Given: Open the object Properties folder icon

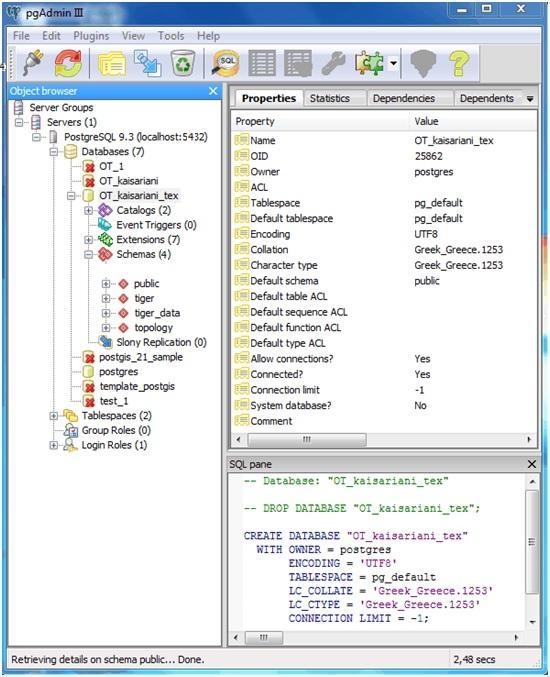Looking at the screenshot, I should (111, 64).
